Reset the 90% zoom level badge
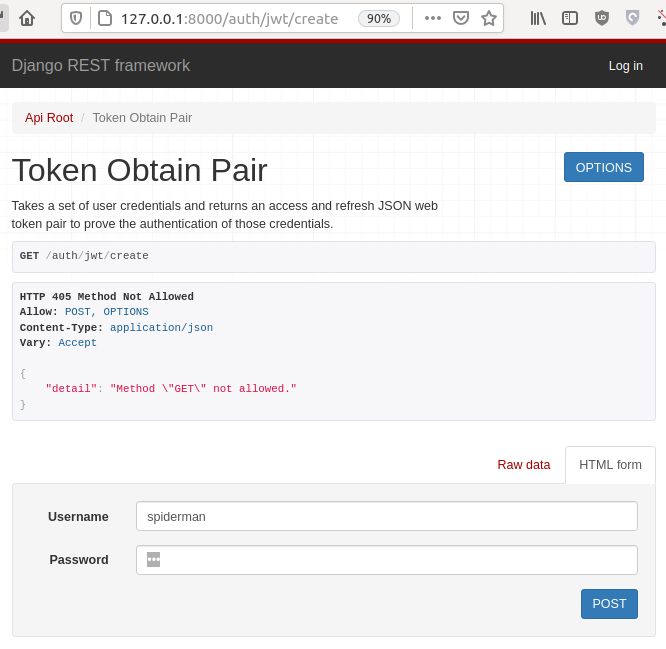This screenshot has height=649, width=666. pyautogui.click(x=378, y=19)
